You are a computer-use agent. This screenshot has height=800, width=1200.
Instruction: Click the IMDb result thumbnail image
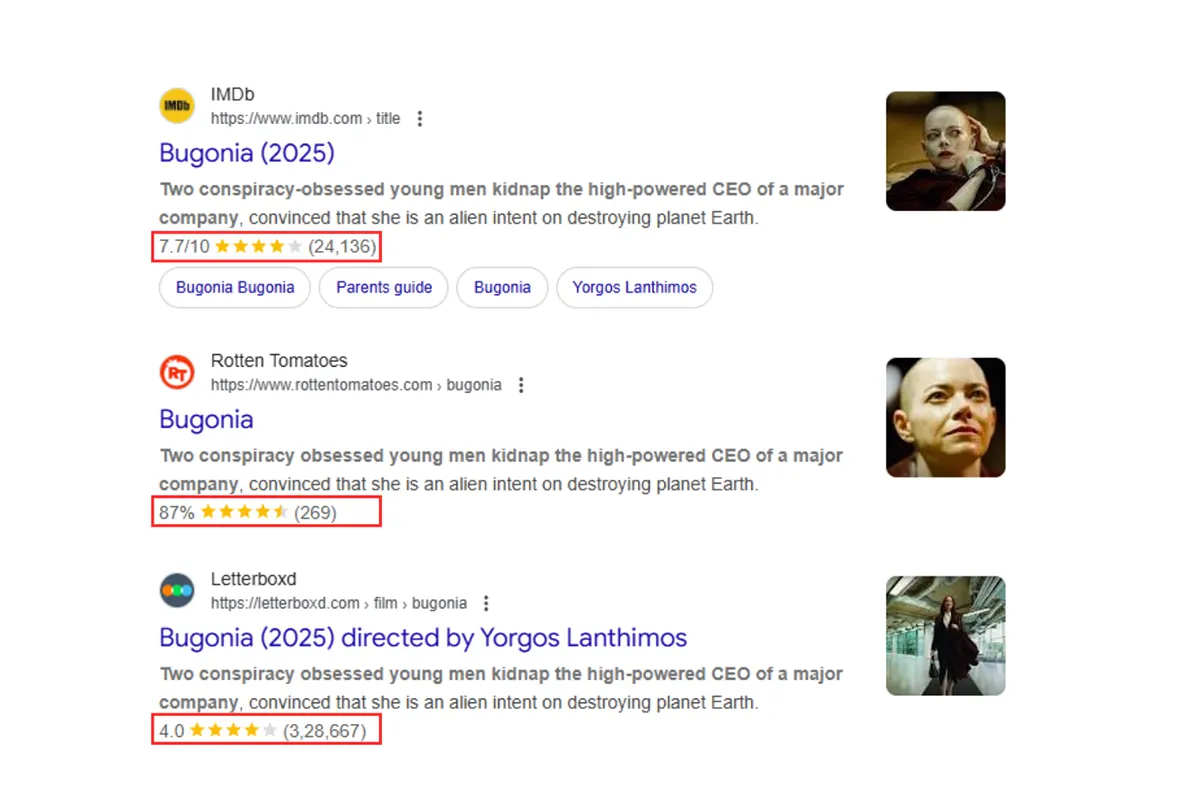[x=945, y=151]
